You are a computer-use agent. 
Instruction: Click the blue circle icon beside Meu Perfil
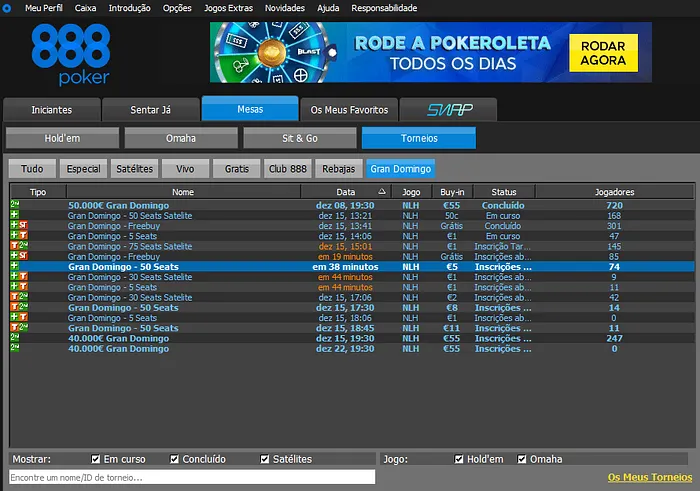click(x=7, y=8)
